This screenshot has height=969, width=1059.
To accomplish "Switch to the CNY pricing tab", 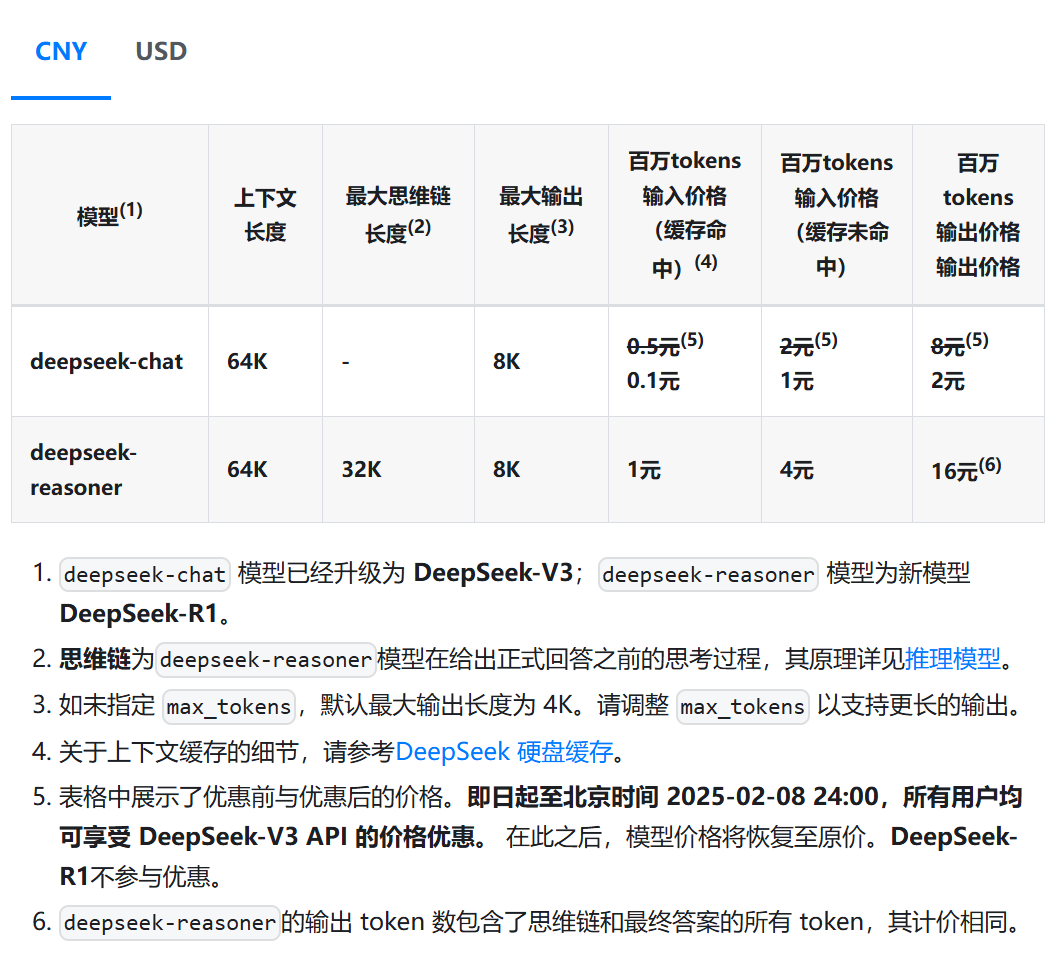I will [61, 51].
